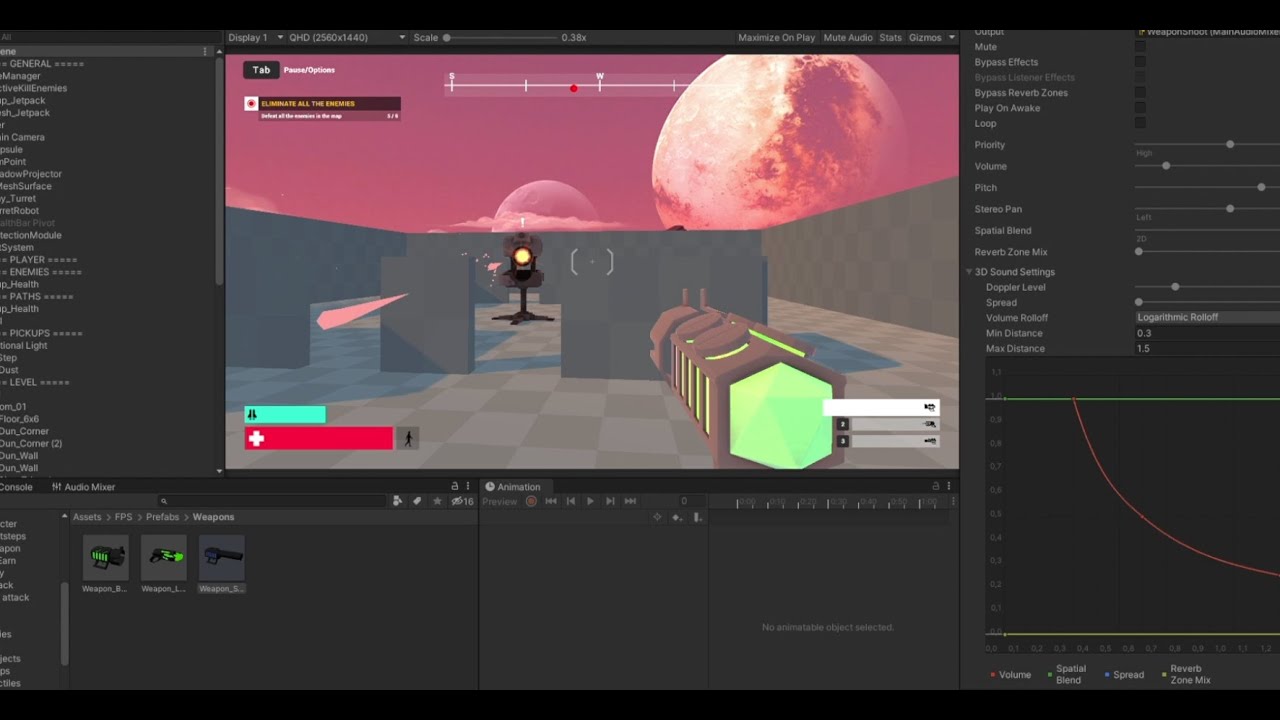Step to next keyframe in Animation

[x=610, y=501]
